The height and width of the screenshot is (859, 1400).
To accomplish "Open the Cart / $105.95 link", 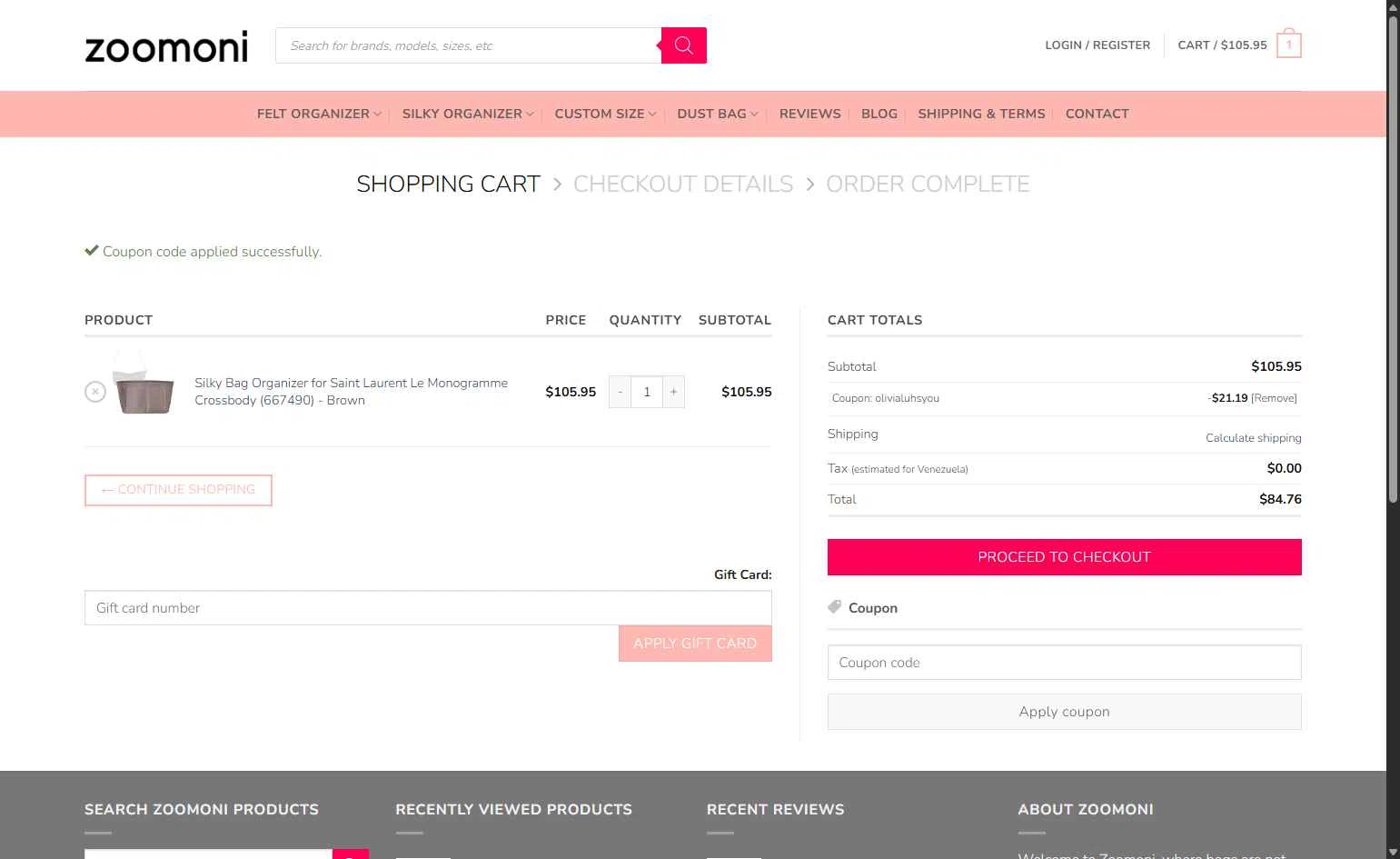I will 1222,45.
